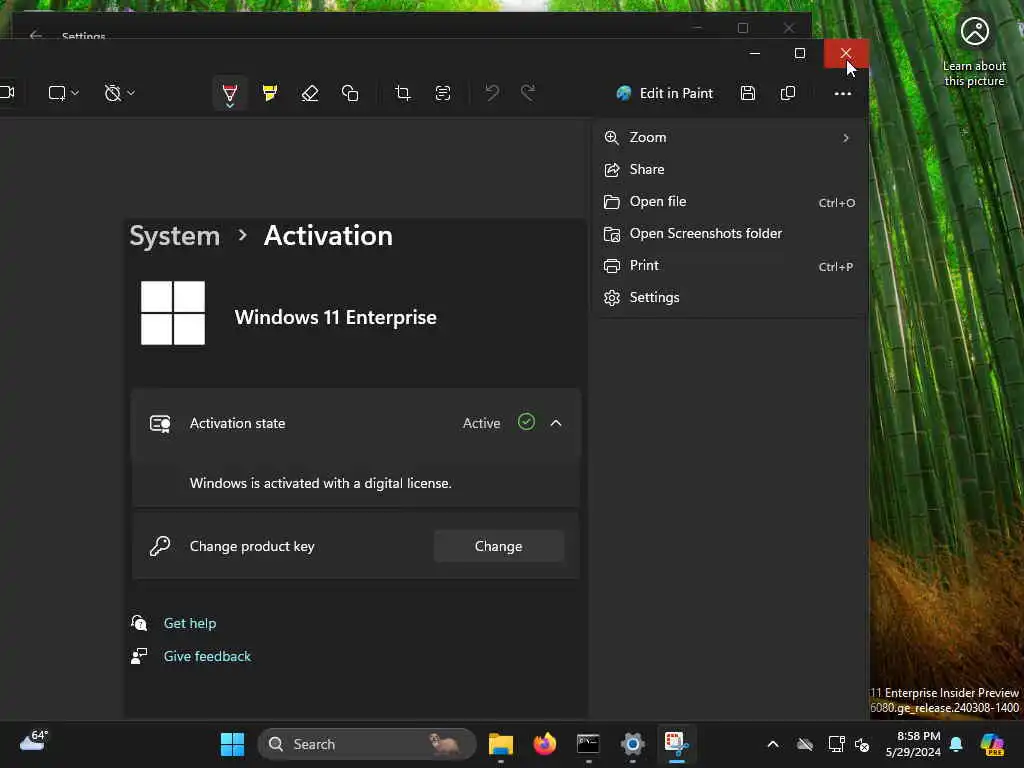1024x768 pixels.
Task: Open the terminal taskbar icon
Action: [588, 744]
